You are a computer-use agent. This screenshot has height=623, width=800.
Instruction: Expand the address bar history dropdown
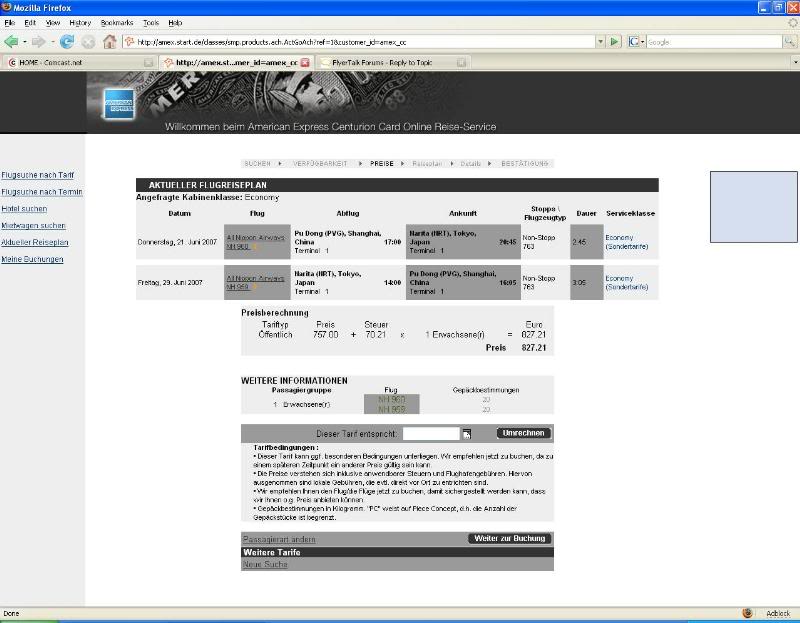pos(601,42)
